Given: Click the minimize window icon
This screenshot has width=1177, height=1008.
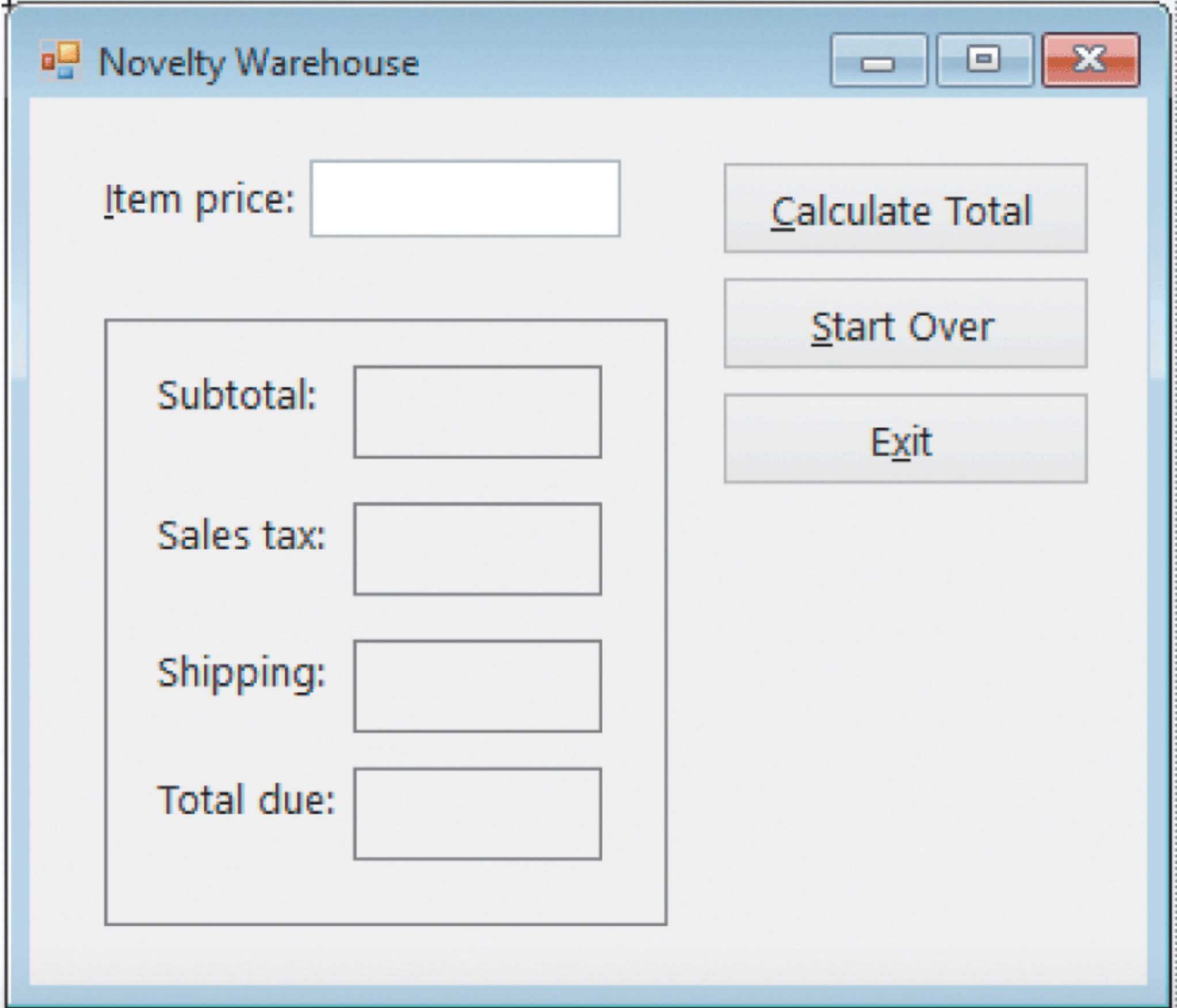Looking at the screenshot, I should click(x=879, y=60).
